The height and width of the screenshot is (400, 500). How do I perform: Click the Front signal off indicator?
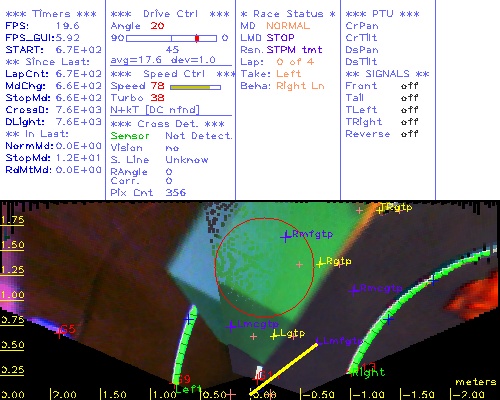click(x=409, y=86)
